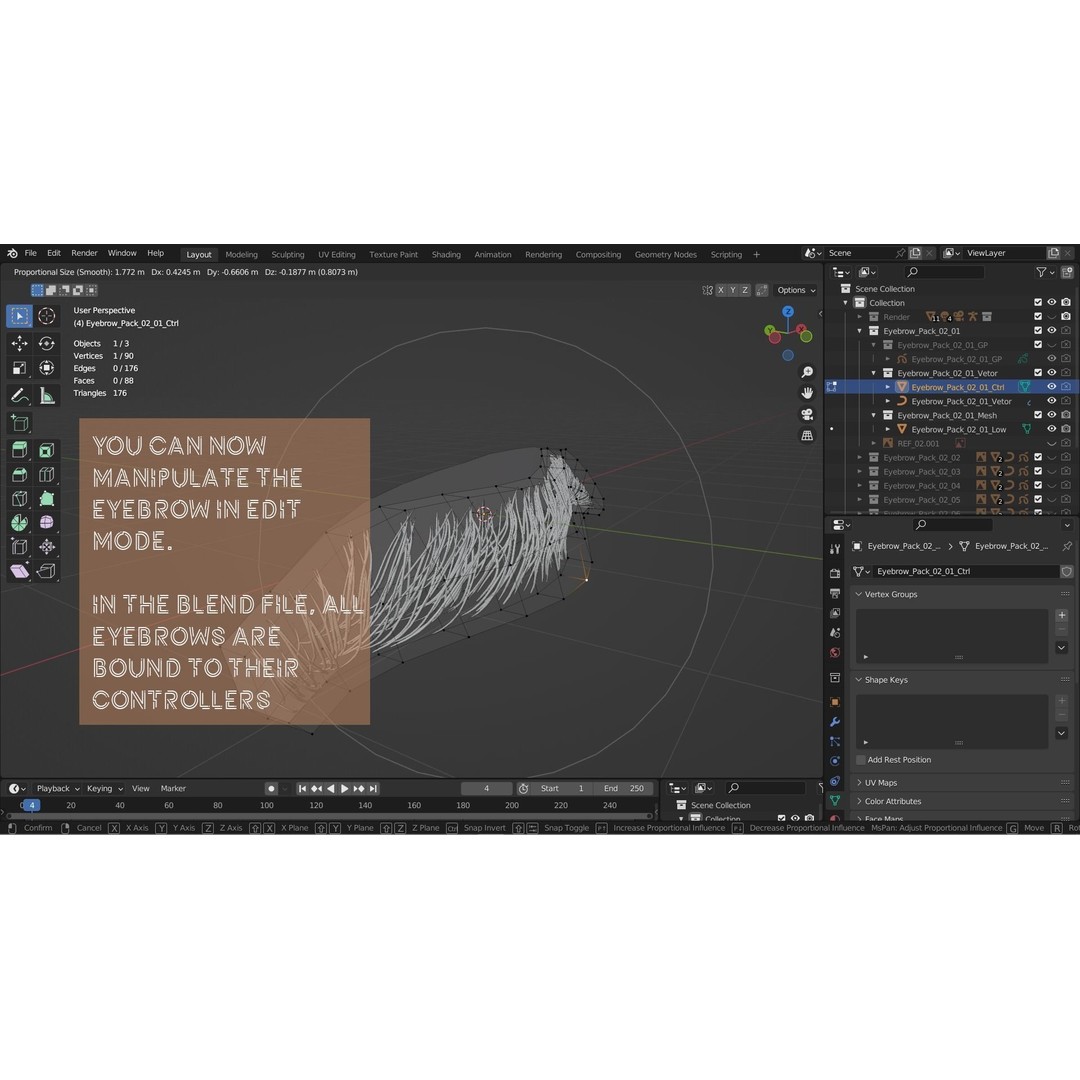Add a new vertex group with plus
This screenshot has height=1080, width=1080.
(1061, 615)
